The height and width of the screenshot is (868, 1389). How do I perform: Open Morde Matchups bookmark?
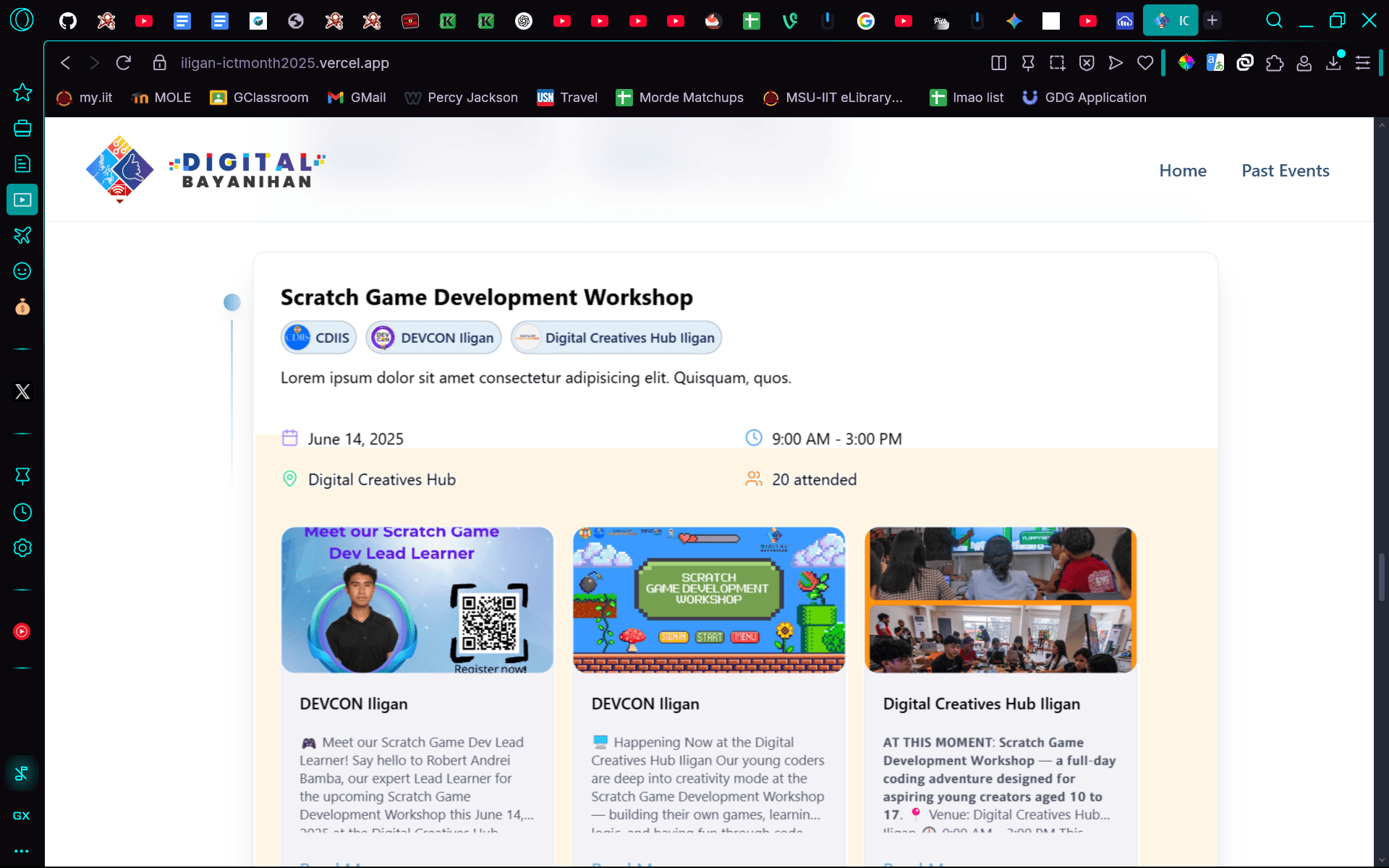679,98
